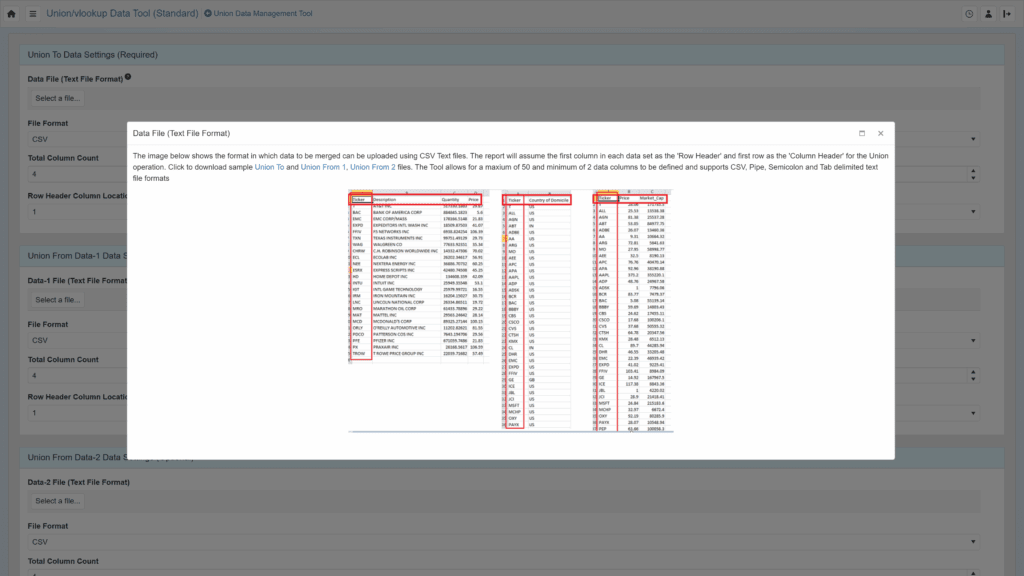Open the hamburger menu icon

(x=33, y=14)
